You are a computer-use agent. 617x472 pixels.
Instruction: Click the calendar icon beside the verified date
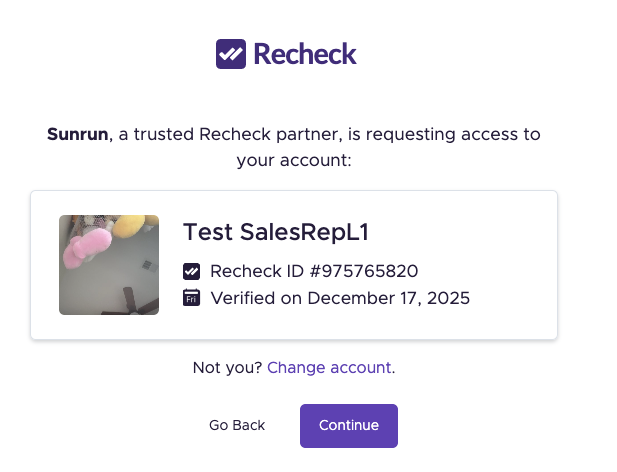(192, 297)
